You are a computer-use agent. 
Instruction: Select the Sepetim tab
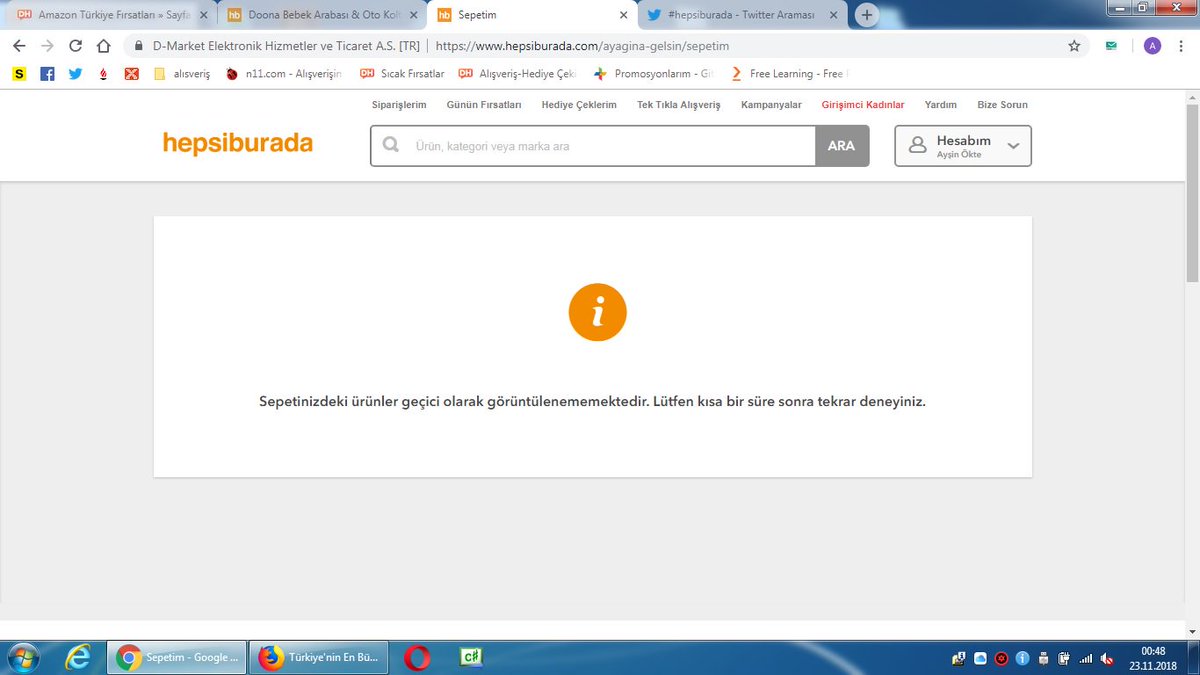[x=531, y=15]
